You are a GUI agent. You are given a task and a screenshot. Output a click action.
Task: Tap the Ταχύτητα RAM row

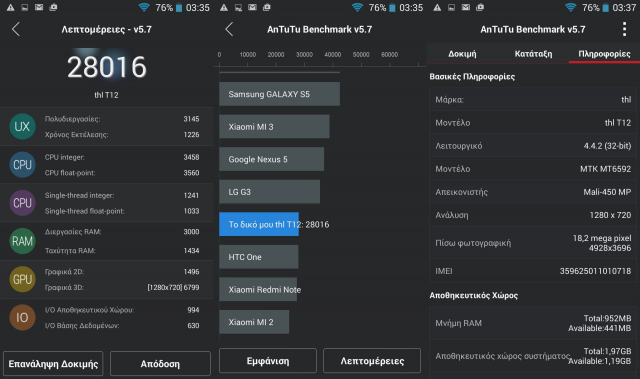[122, 250]
